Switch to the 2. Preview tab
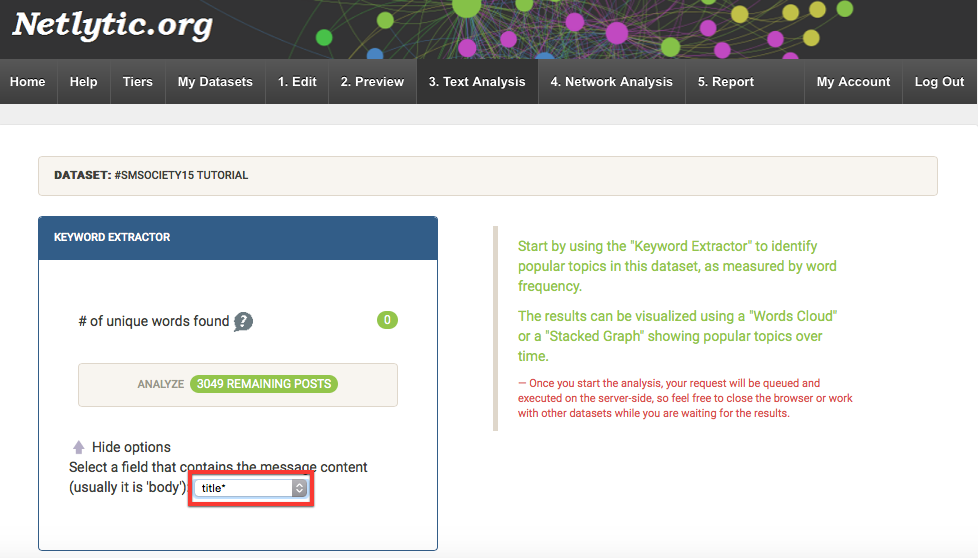The height and width of the screenshot is (558, 978). click(x=372, y=82)
